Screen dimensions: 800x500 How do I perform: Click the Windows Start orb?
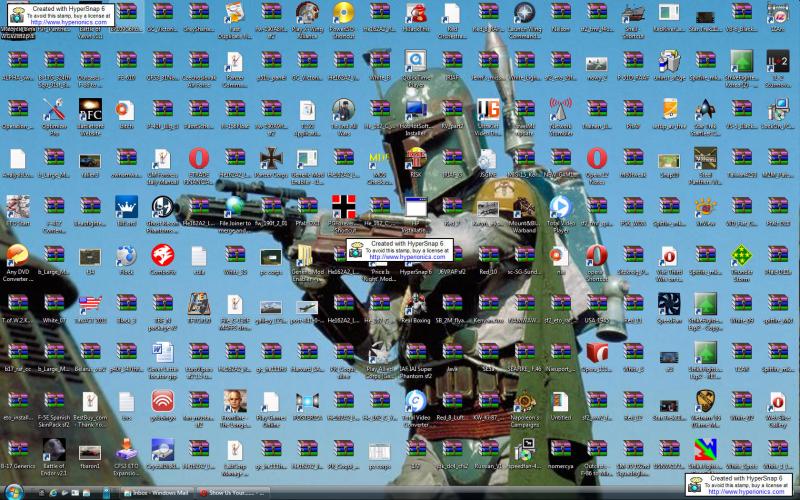(x=14, y=492)
